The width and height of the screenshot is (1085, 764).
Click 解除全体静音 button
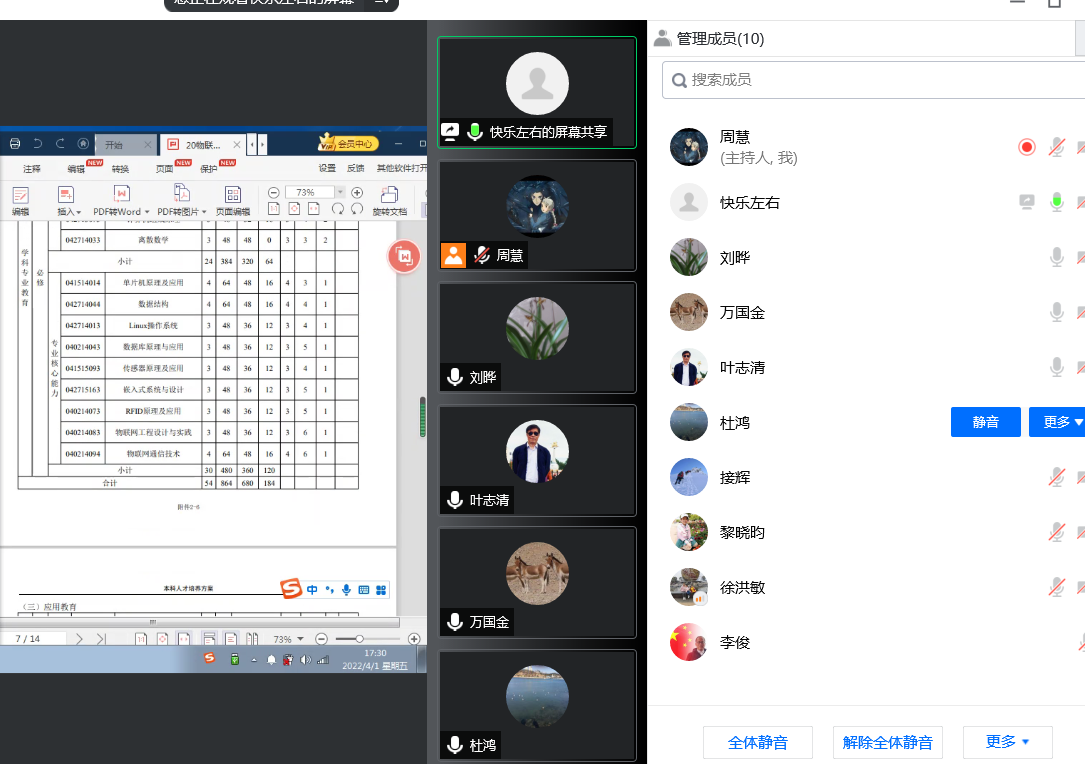pyautogui.click(x=888, y=743)
